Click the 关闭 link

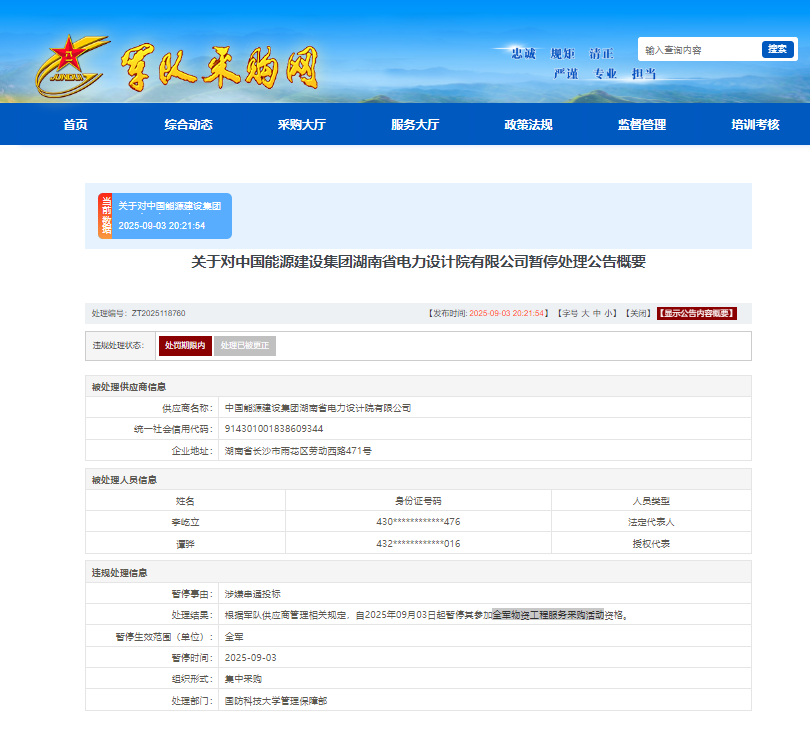[638, 313]
